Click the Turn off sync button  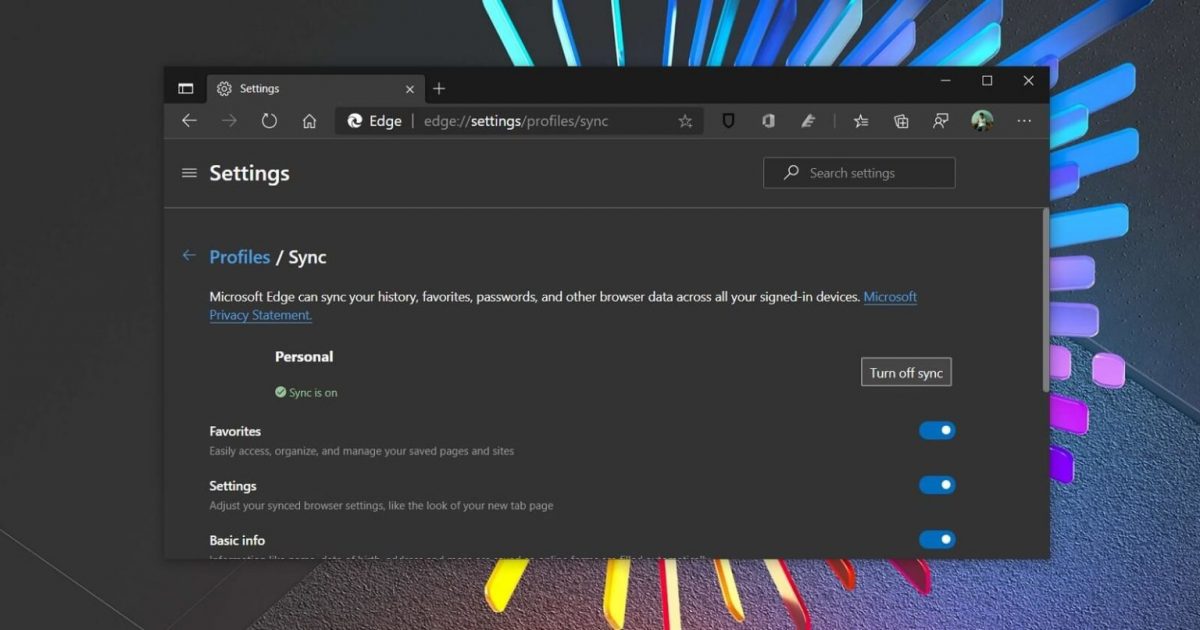(906, 373)
